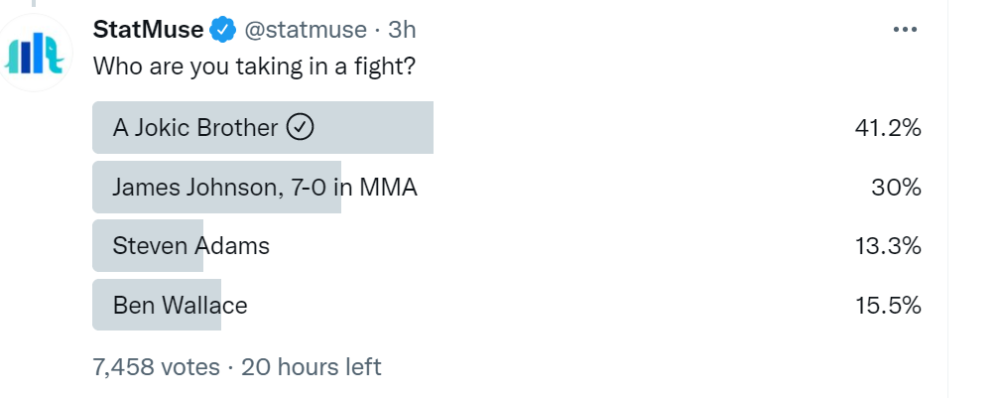Click the 13.3% result percentage

pos(888,246)
